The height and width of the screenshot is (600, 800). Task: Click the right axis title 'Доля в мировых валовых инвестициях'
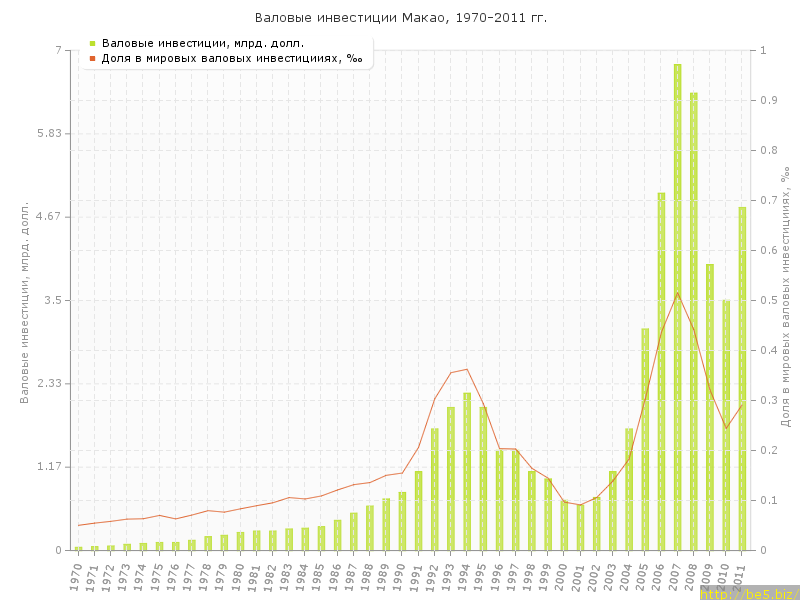point(785,298)
